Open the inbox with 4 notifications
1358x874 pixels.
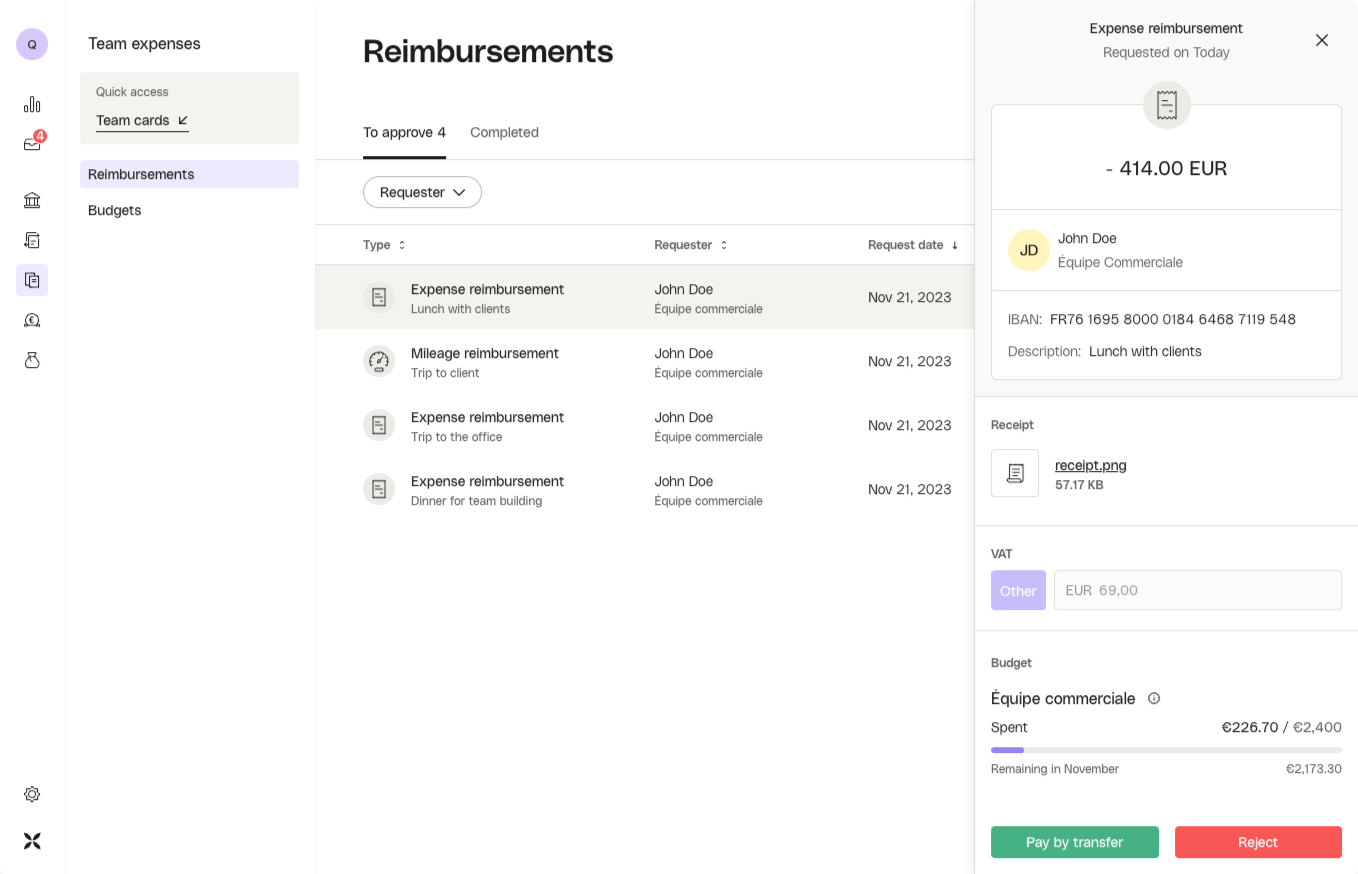32,144
